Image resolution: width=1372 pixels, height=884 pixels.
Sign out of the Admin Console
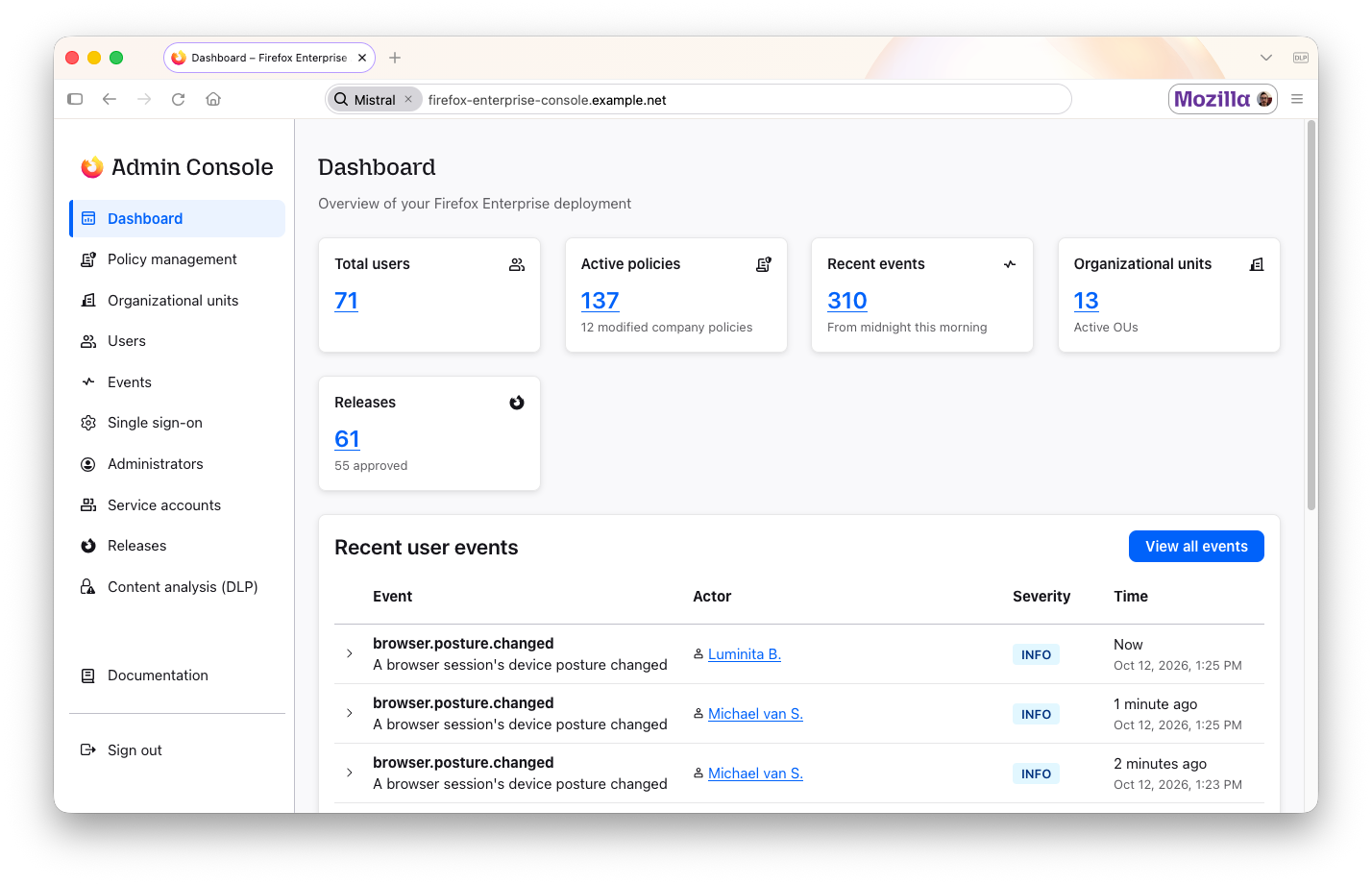(x=177, y=750)
